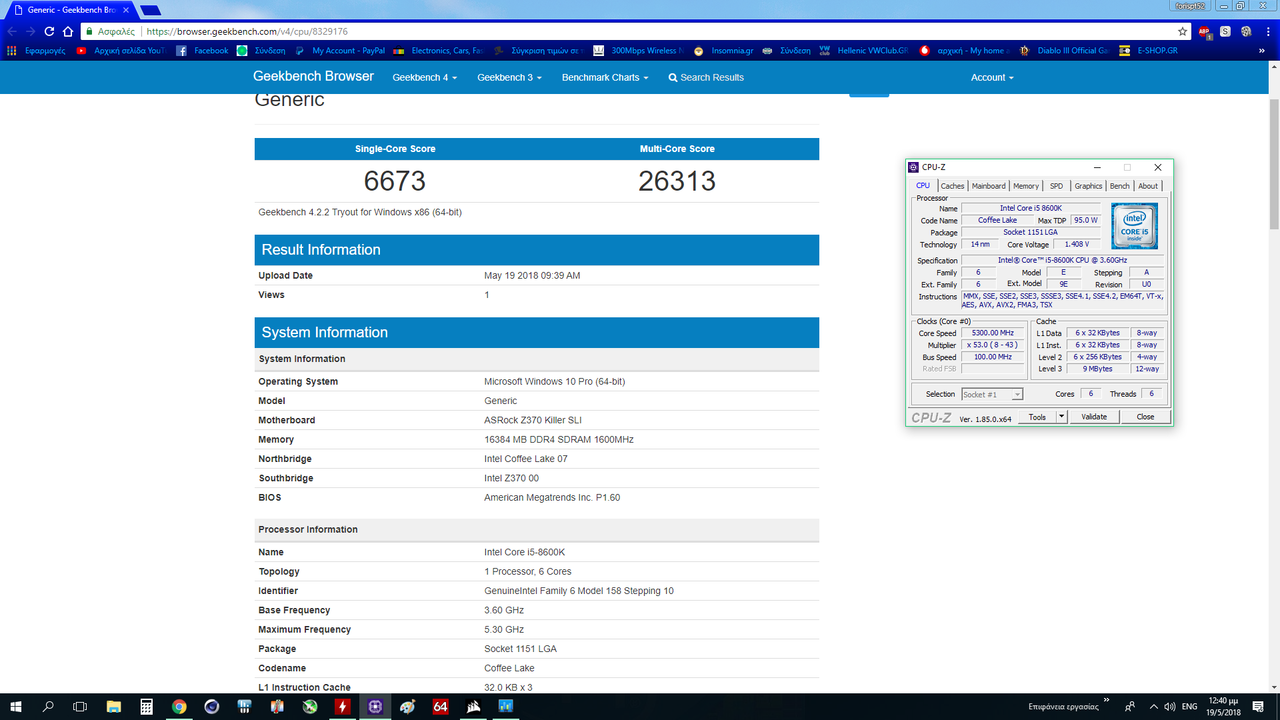Expand the Account dropdown
Viewport: 1280px width, 720px height.
tap(992, 77)
